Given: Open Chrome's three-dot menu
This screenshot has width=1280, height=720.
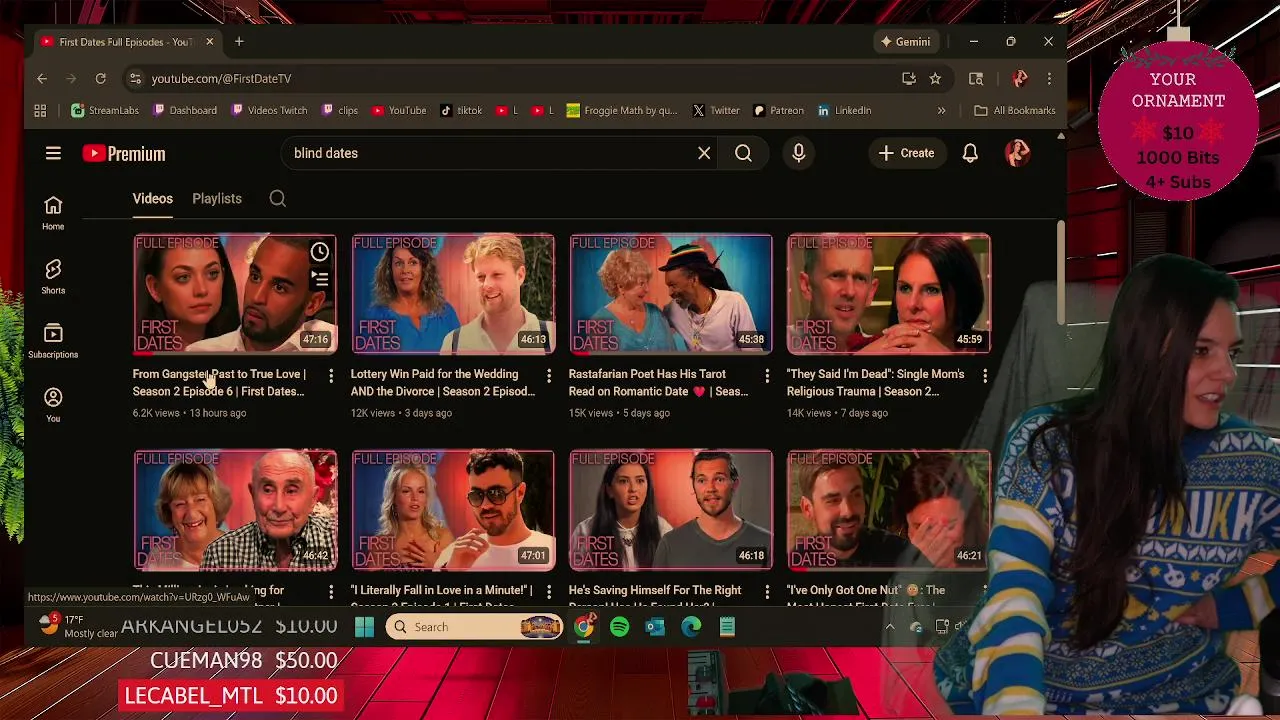Looking at the screenshot, I should (x=1049, y=78).
